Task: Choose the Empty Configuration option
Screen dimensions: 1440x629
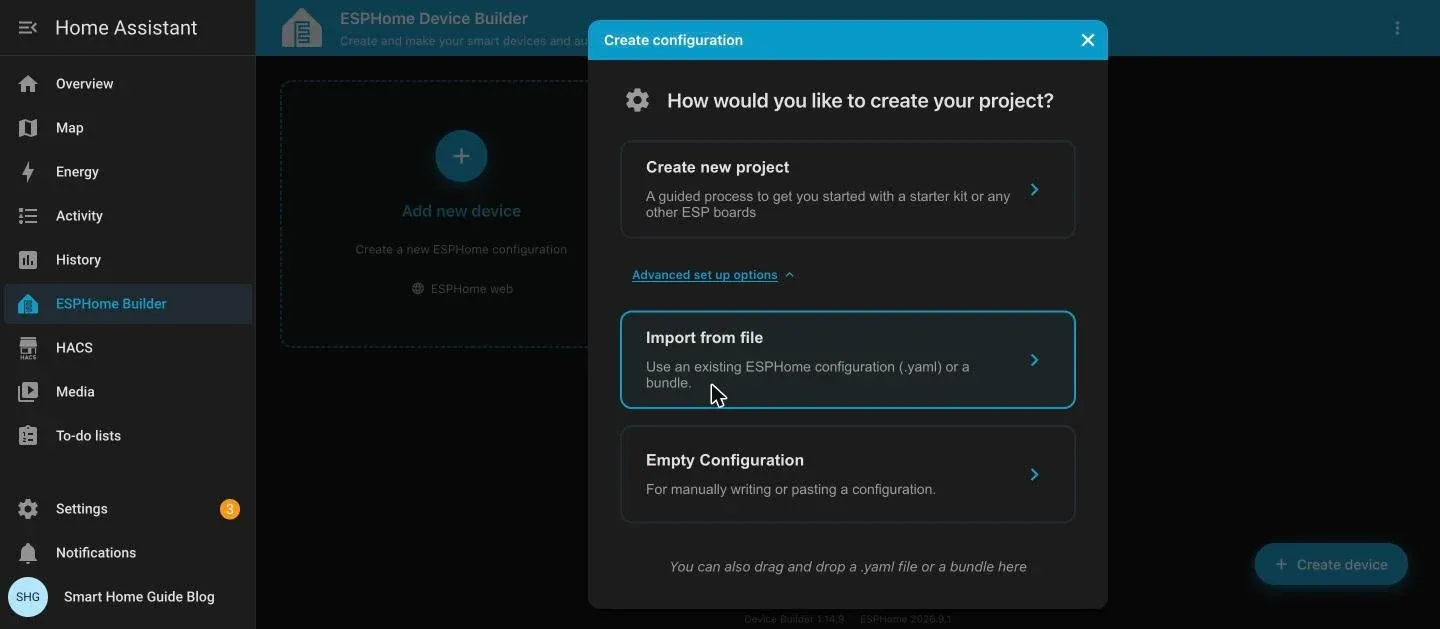Action: (x=848, y=474)
